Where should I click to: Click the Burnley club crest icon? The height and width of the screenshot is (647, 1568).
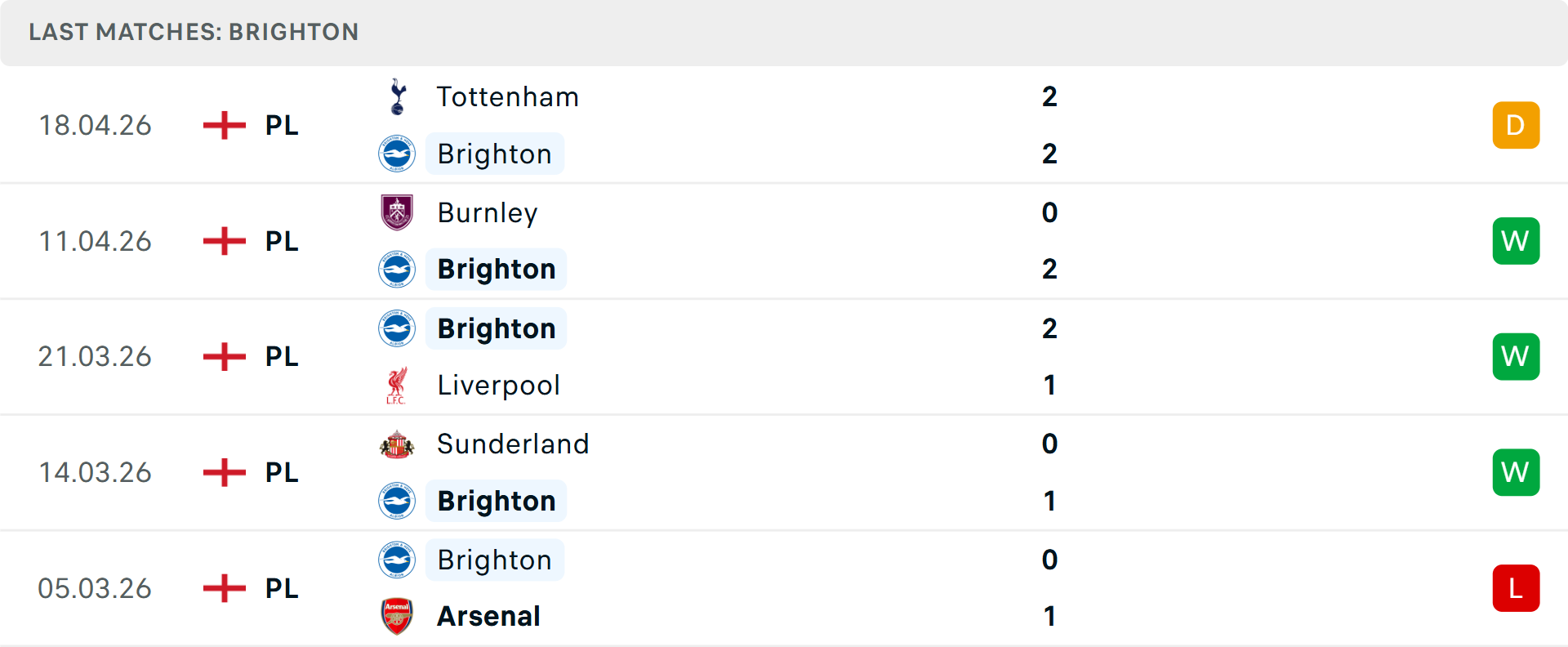tap(397, 212)
